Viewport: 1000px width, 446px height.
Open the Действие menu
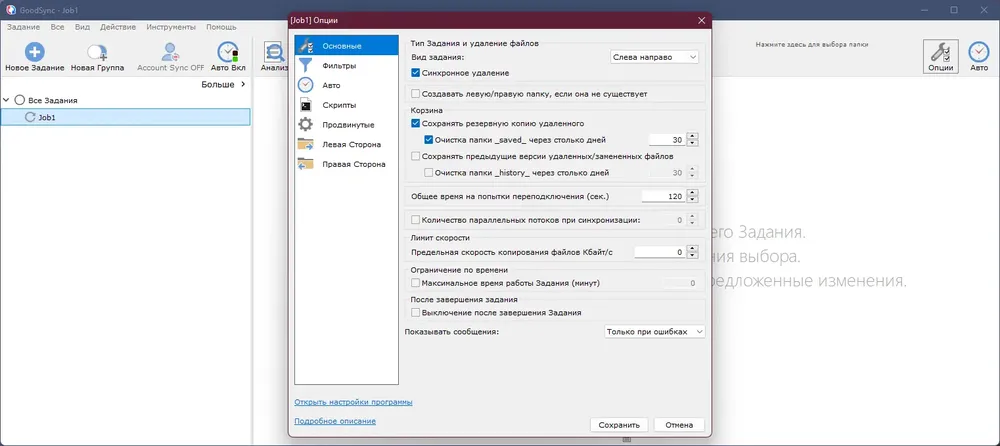pos(118,27)
